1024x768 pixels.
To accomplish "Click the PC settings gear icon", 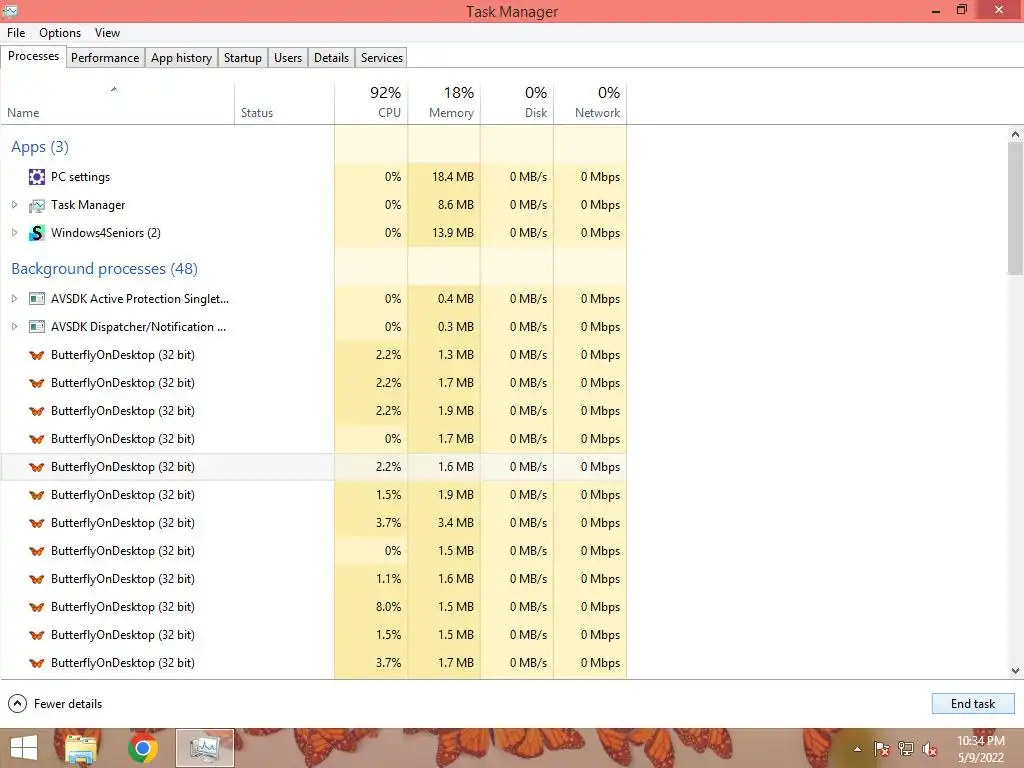I will tap(37, 177).
